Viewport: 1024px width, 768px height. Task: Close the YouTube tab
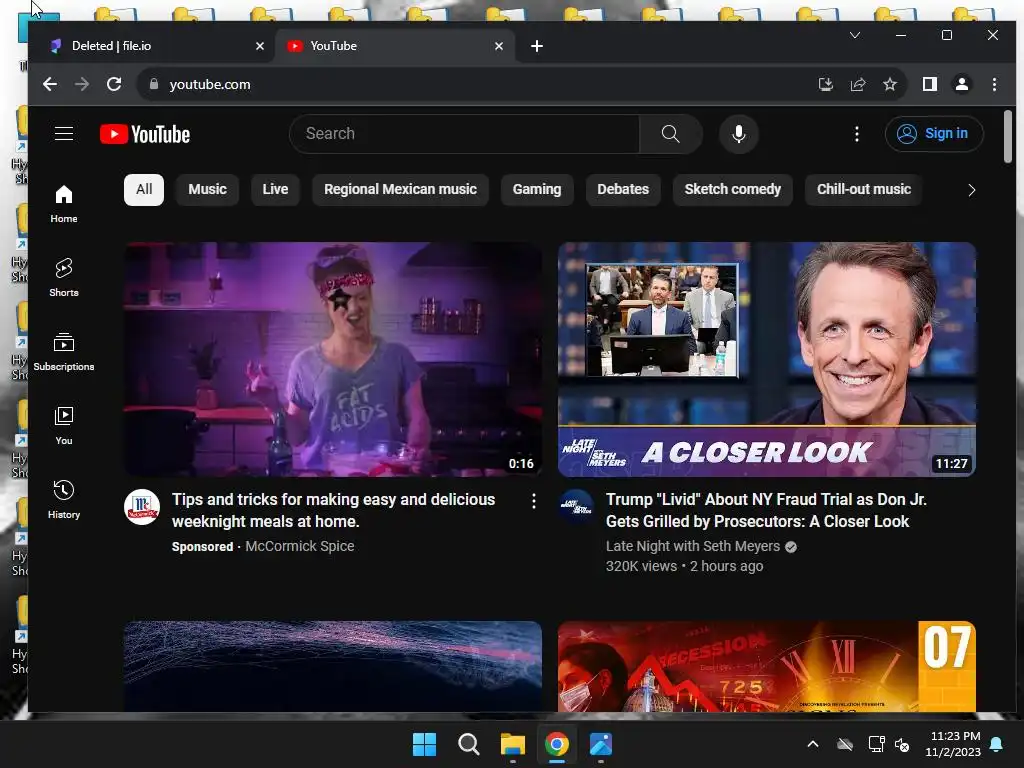(x=499, y=46)
